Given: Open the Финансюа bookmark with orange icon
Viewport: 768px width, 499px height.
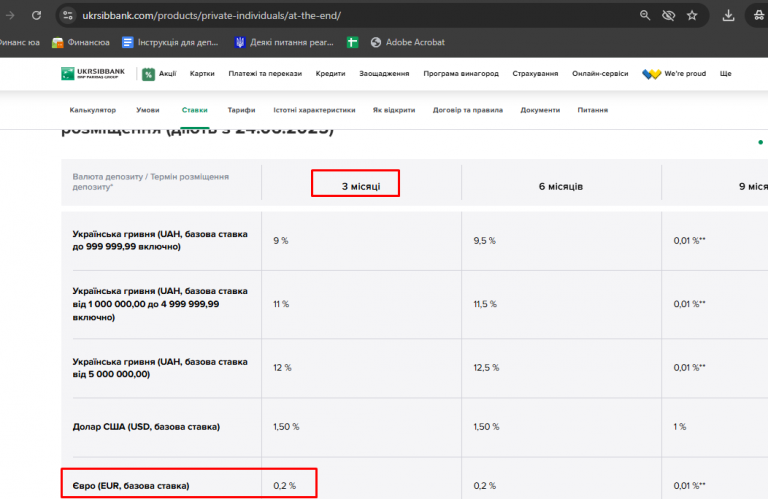Looking at the screenshot, I should coord(81,43).
